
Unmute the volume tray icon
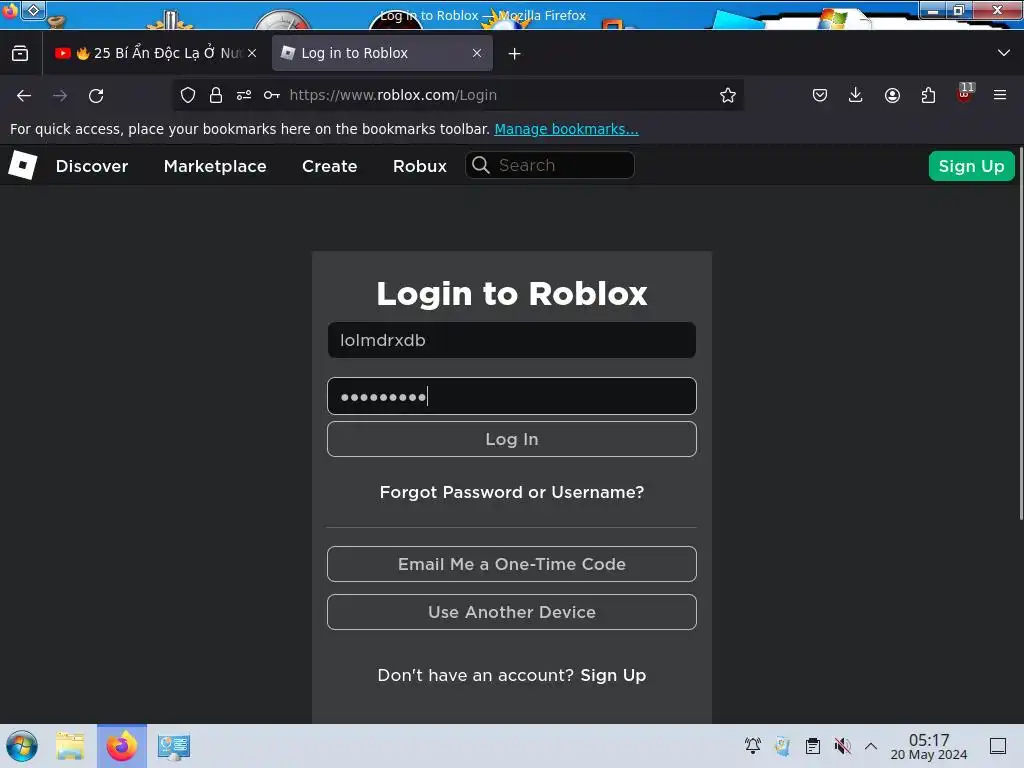pyautogui.click(x=842, y=746)
